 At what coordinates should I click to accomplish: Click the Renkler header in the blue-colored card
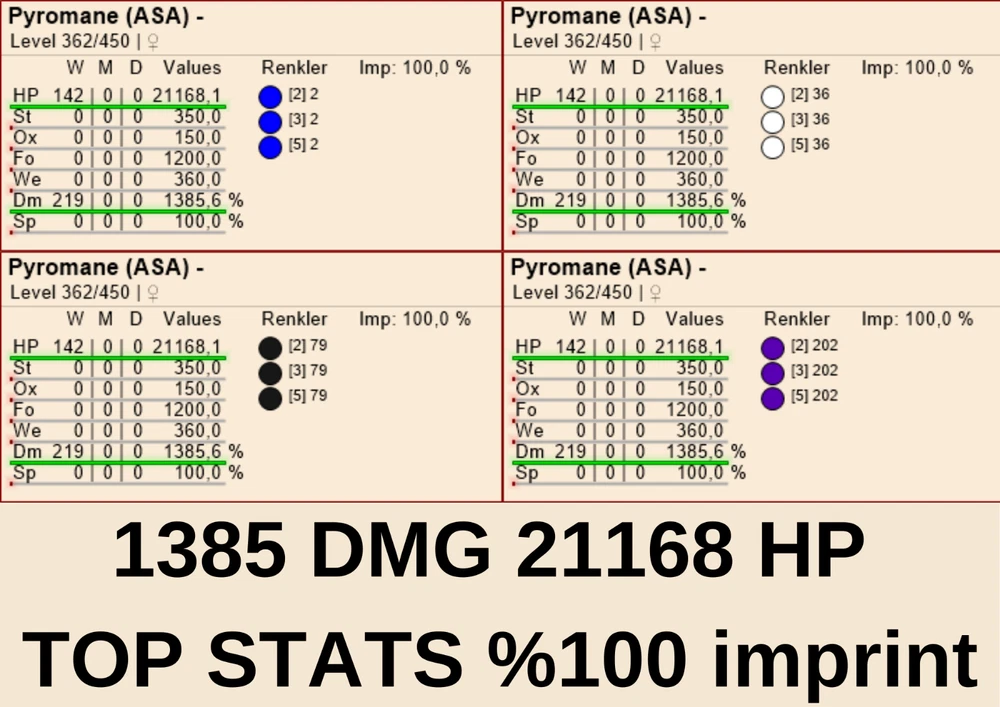click(x=294, y=68)
